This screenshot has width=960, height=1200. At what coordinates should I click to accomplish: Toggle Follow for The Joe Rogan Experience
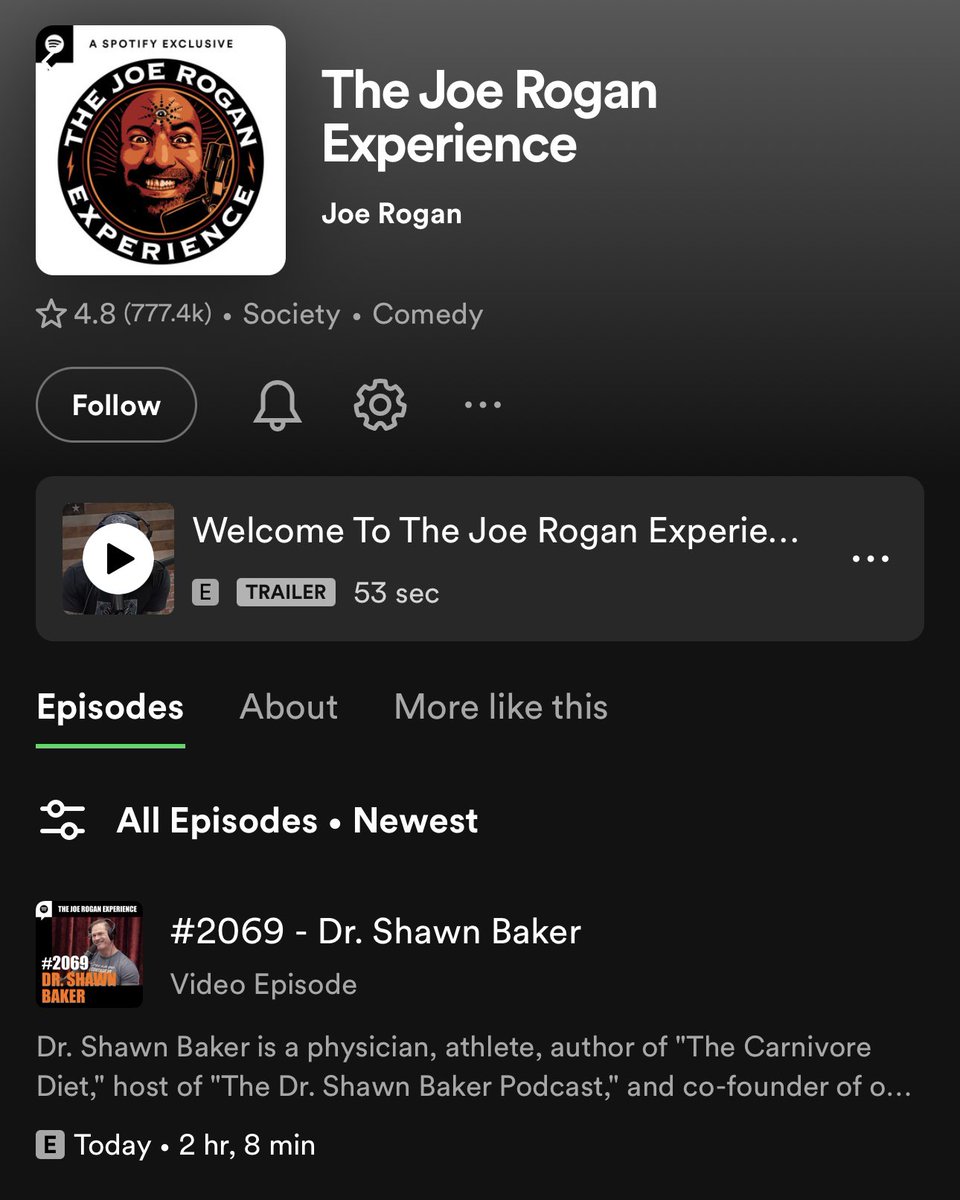tap(115, 405)
